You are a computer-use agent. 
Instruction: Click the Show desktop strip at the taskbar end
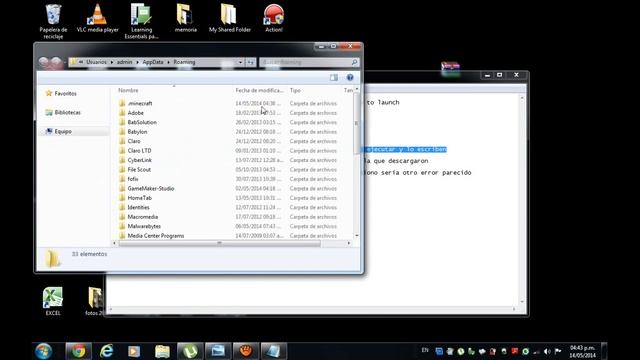(604, 351)
